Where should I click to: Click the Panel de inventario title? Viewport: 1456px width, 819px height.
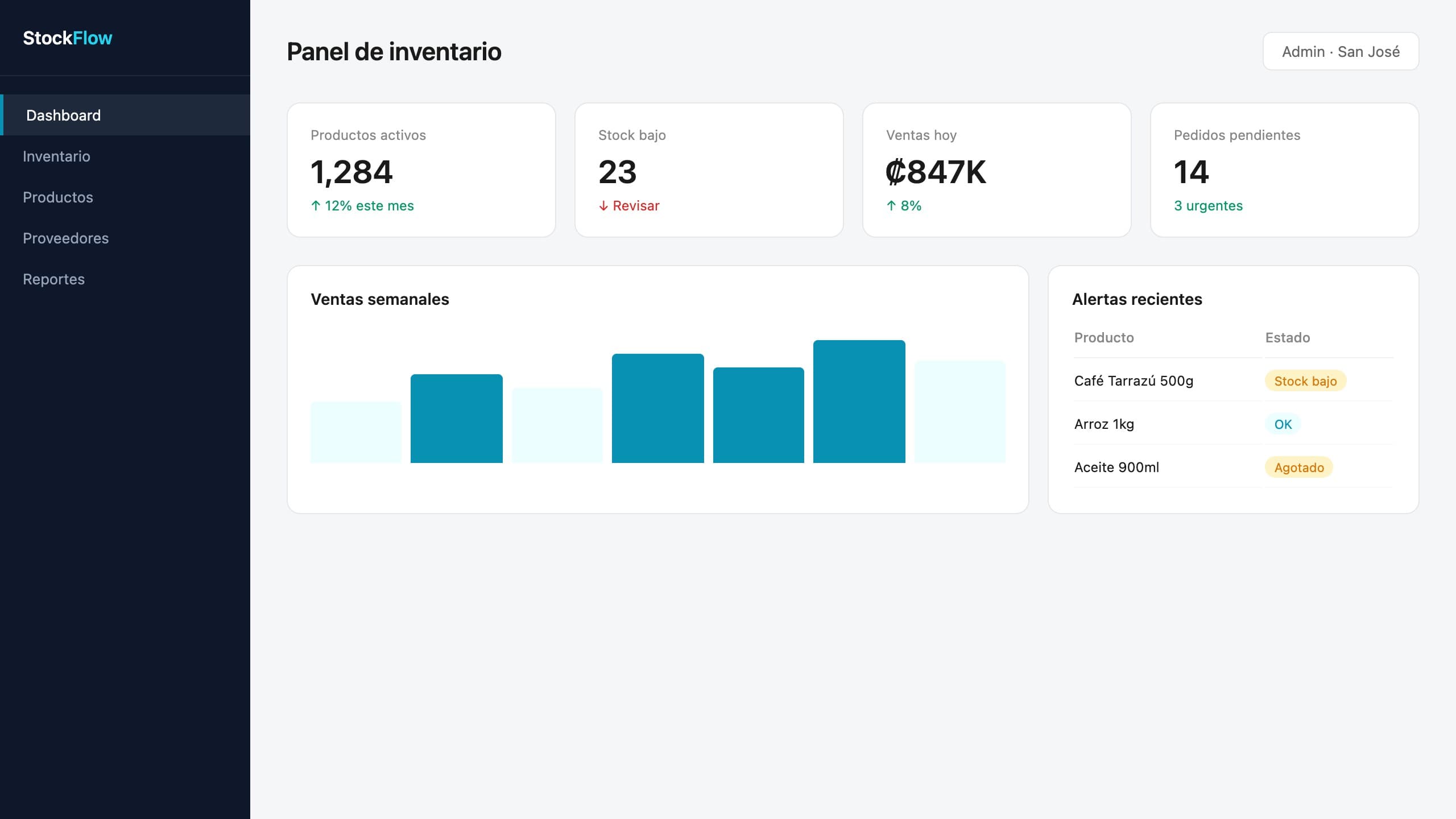click(x=394, y=51)
